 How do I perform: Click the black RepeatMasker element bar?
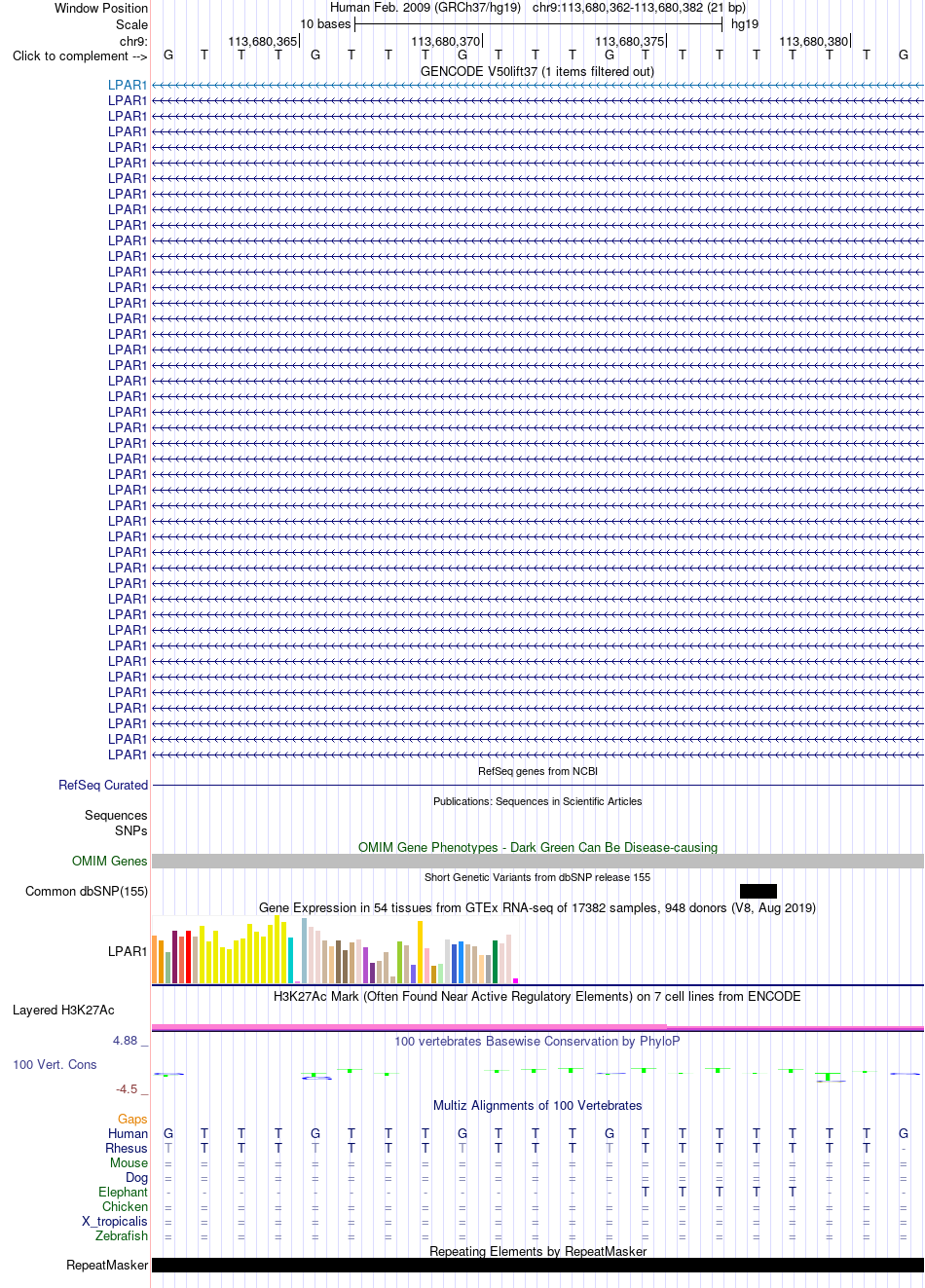(x=537, y=1266)
